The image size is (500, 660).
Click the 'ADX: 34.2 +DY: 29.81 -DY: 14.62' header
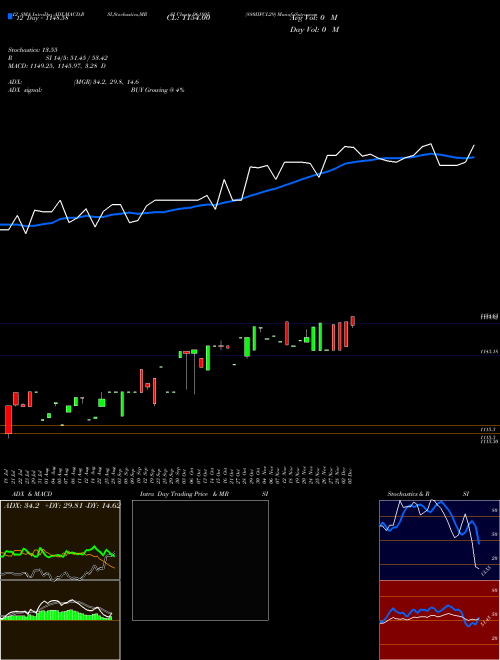pyautogui.click(x=62, y=506)
